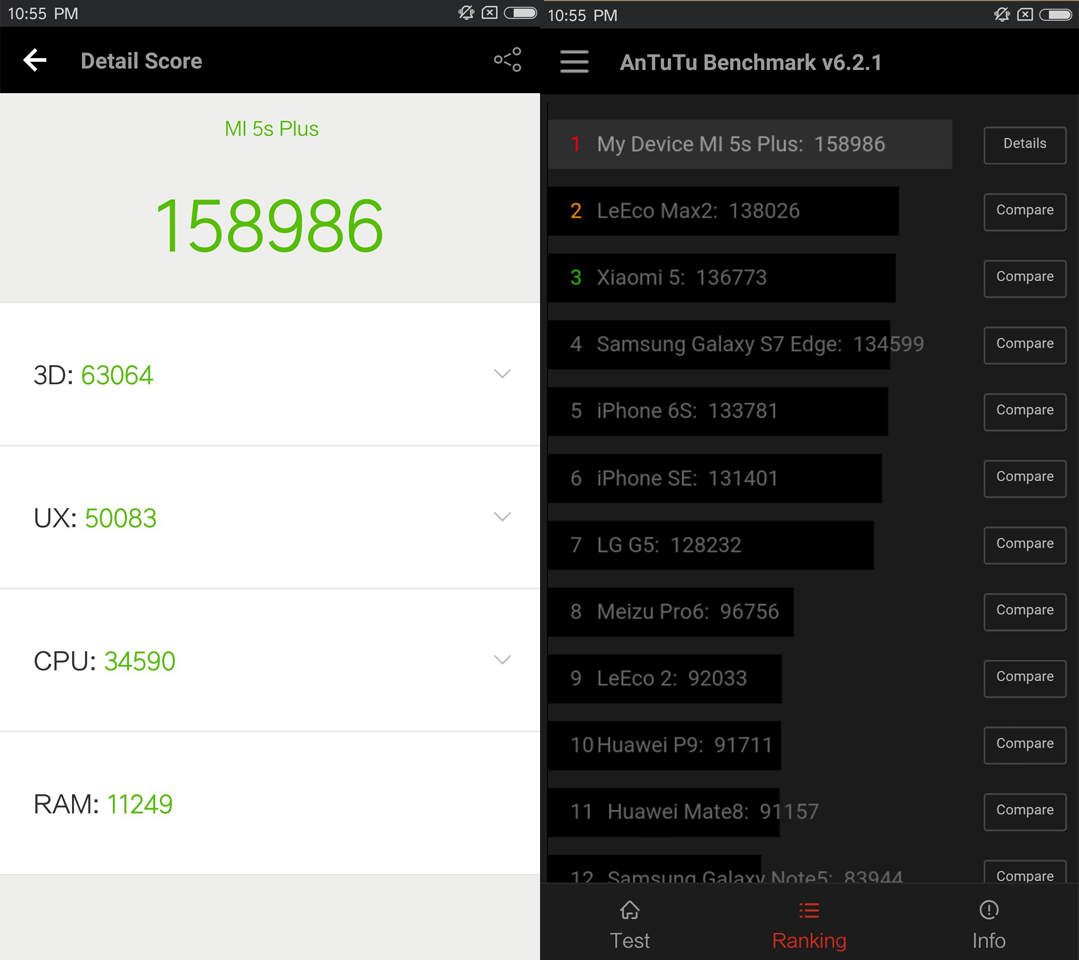Compare with Huawei Mate8
The width and height of the screenshot is (1079, 960).
[1025, 812]
